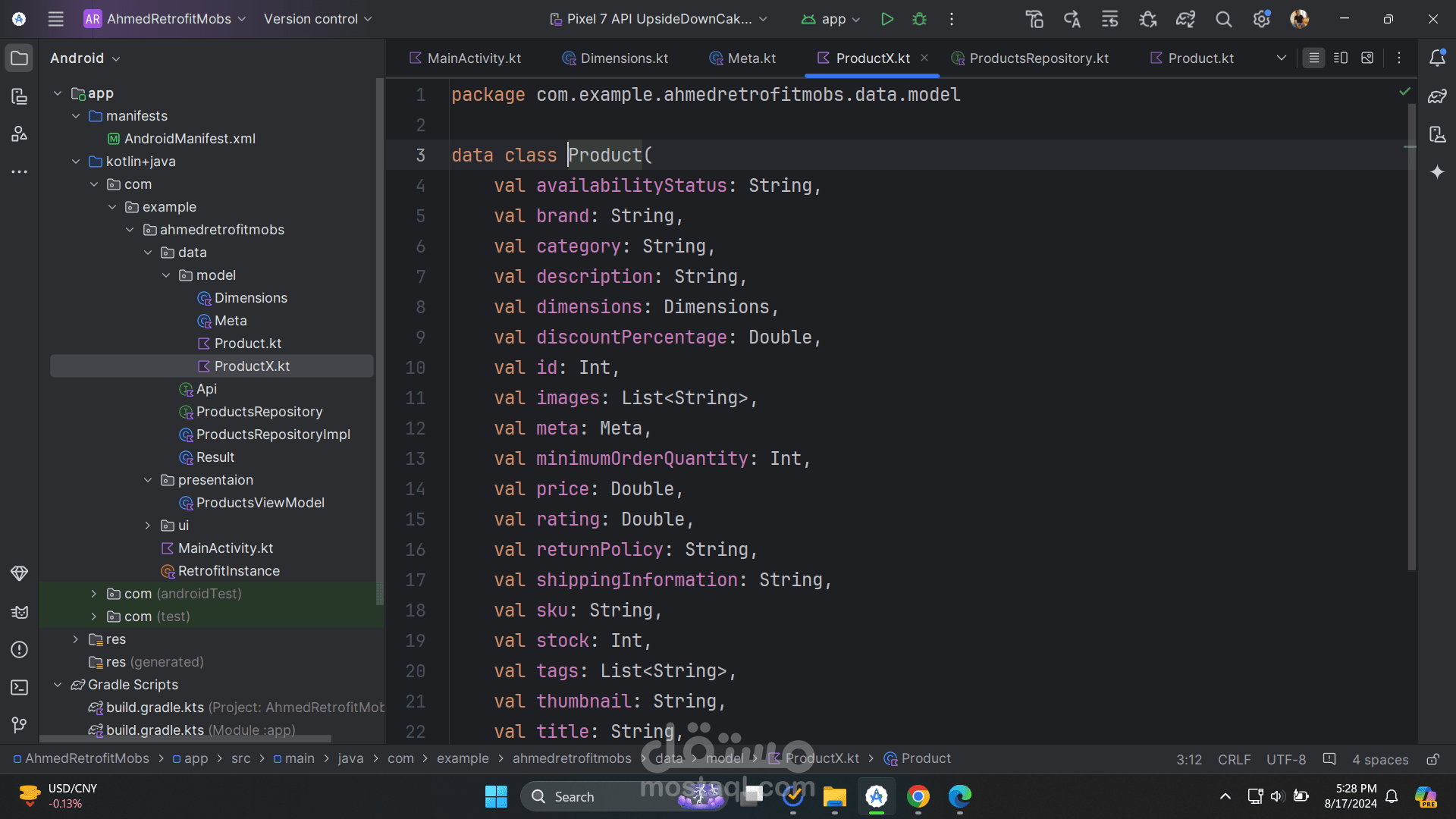Run the app with the green play button

(886, 19)
